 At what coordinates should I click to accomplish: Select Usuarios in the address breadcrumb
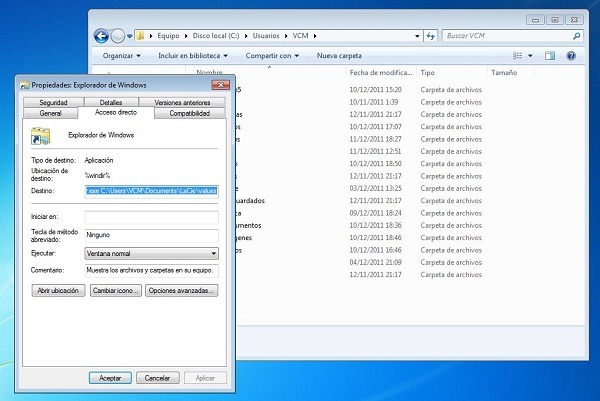266,36
